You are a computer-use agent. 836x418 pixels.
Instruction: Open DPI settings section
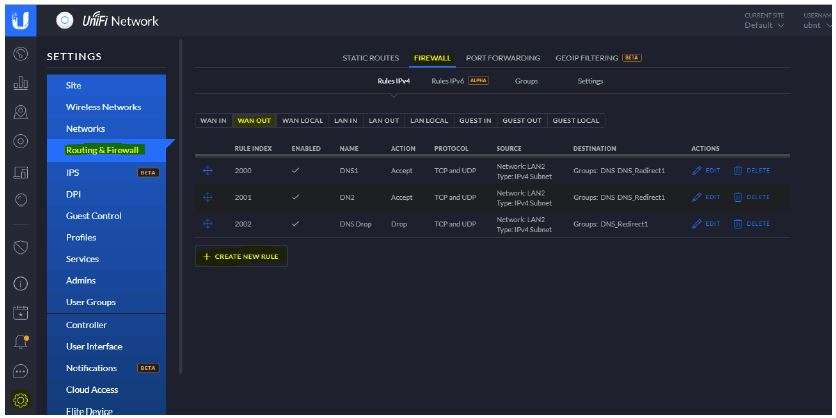107,195
